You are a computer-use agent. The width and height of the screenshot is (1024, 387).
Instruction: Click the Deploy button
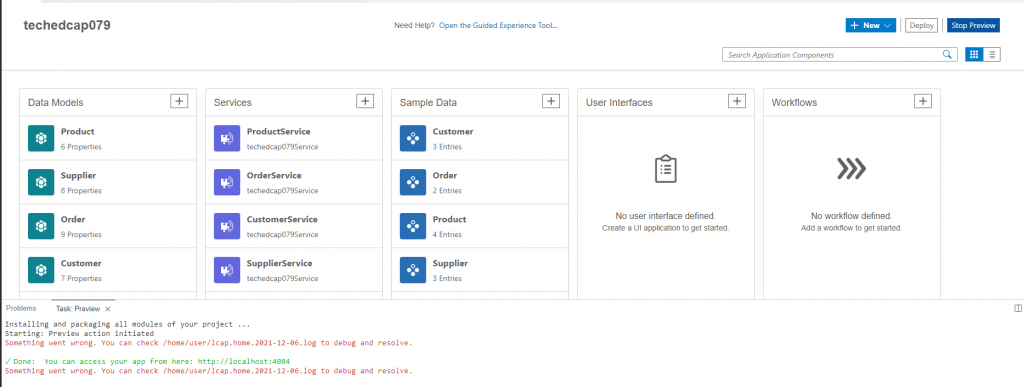pyautogui.click(x=921, y=25)
